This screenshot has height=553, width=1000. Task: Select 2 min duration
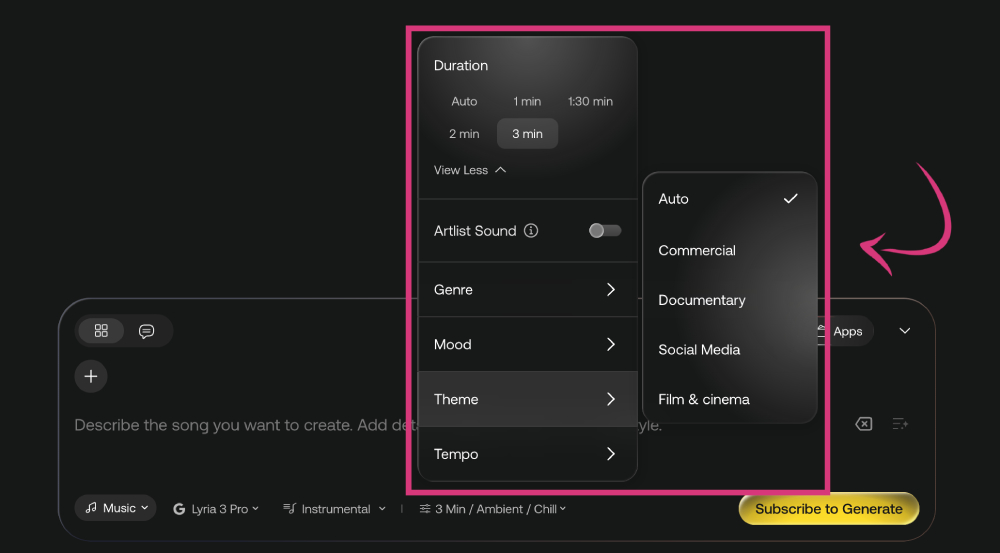(464, 134)
